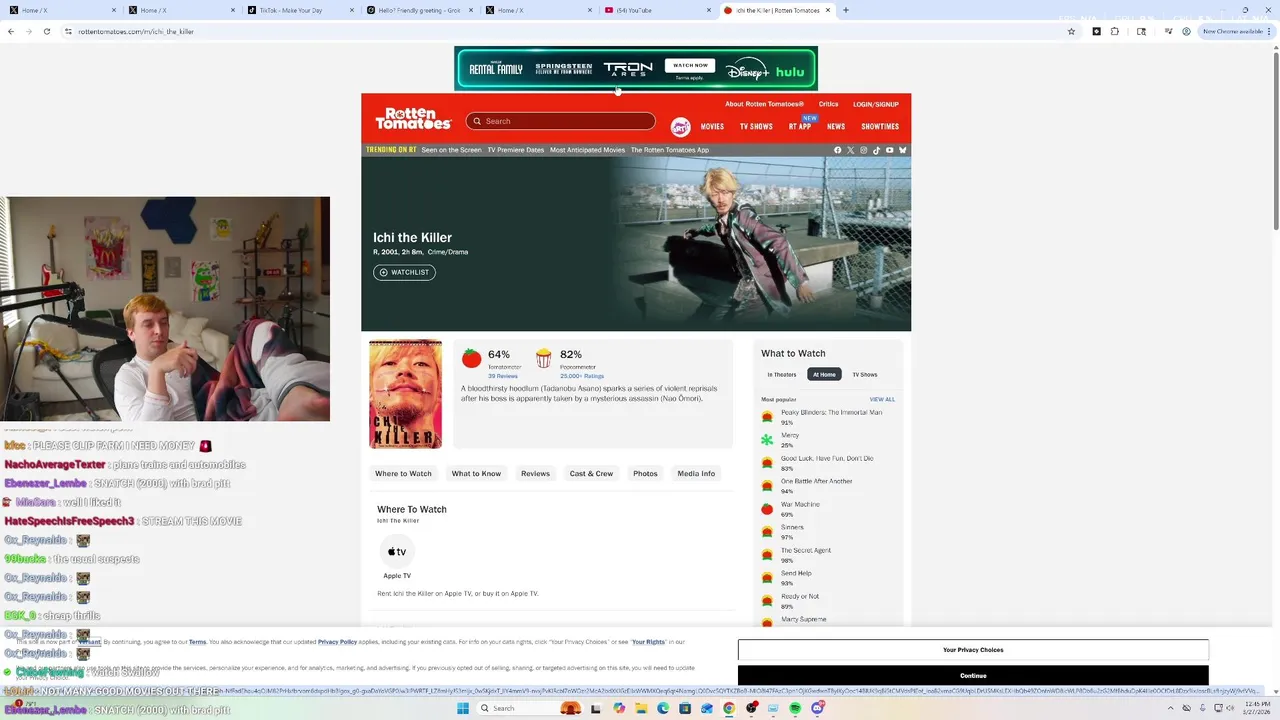This screenshot has width=1280, height=720.
Task: Open a new Chrome tab
Action: click(846, 10)
